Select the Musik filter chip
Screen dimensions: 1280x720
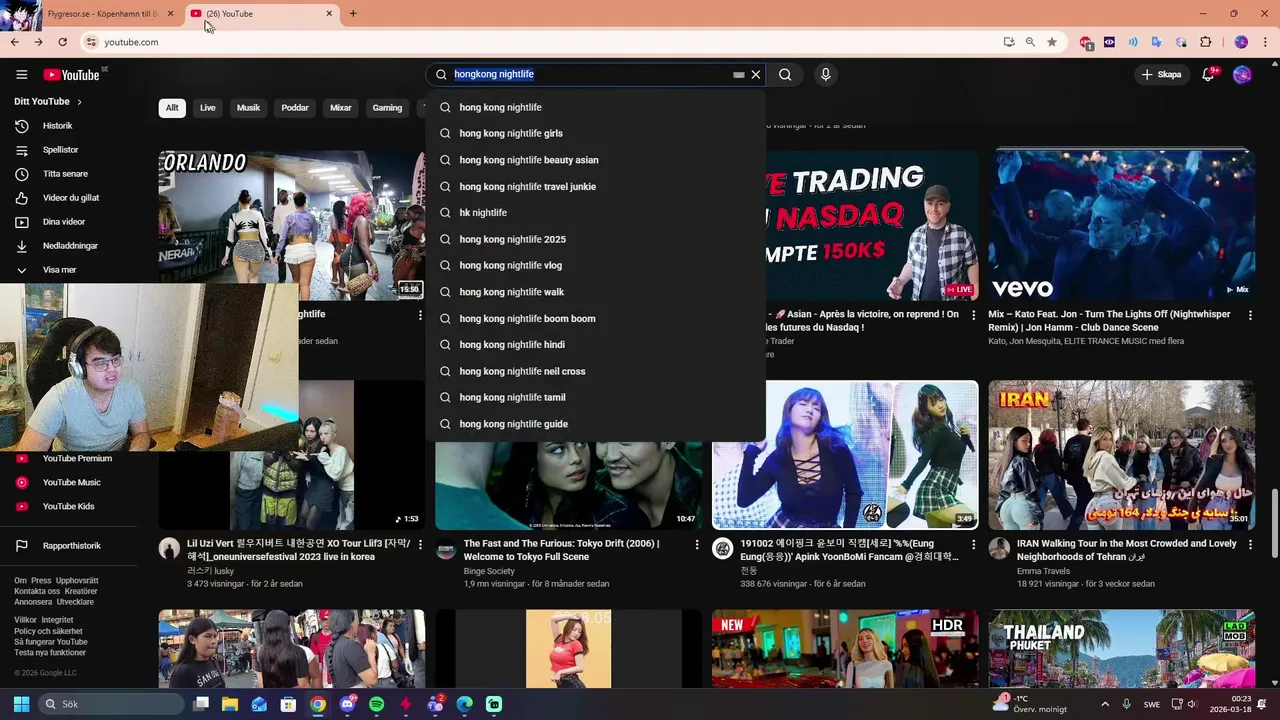point(248,108)
